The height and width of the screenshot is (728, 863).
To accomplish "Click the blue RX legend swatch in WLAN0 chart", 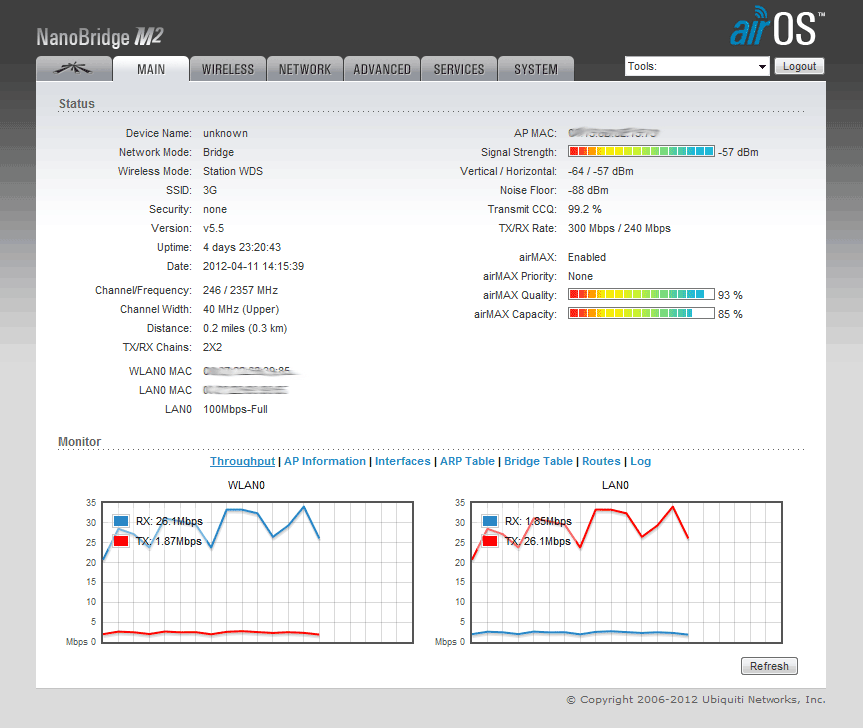I will [121, 521].
